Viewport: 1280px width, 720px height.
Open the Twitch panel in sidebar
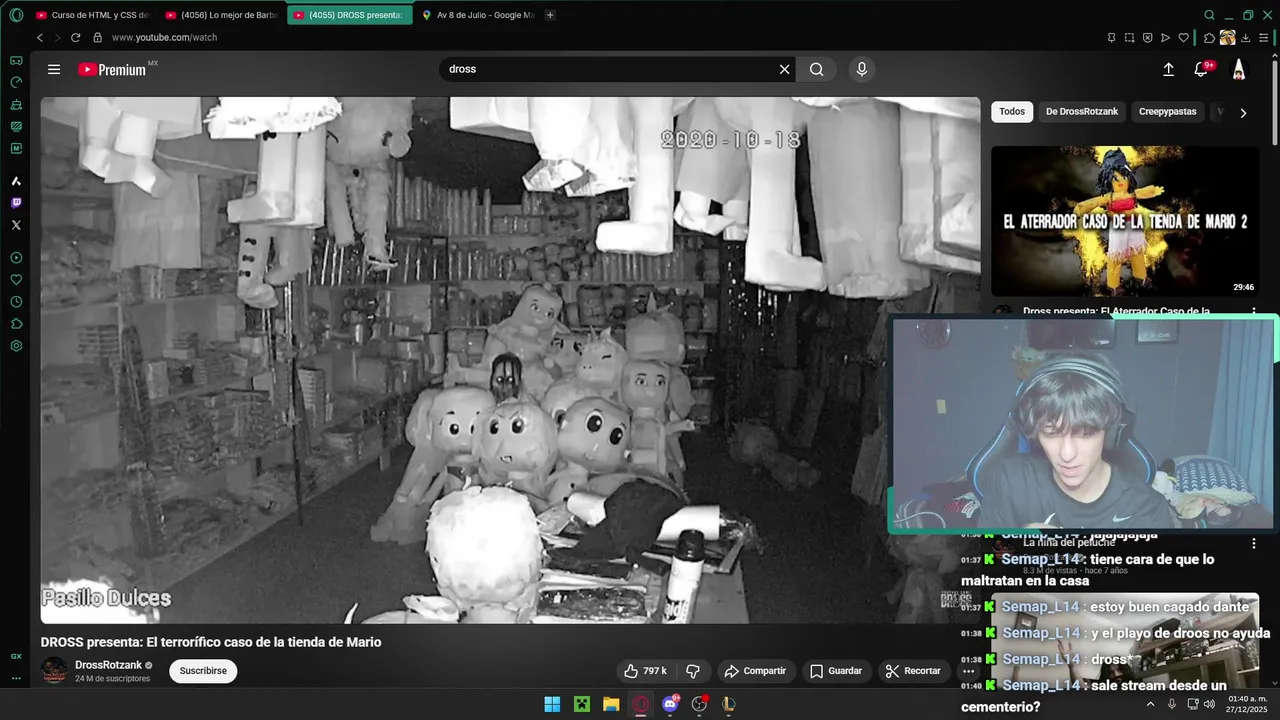pyautogui.click(x=16, y=203)
